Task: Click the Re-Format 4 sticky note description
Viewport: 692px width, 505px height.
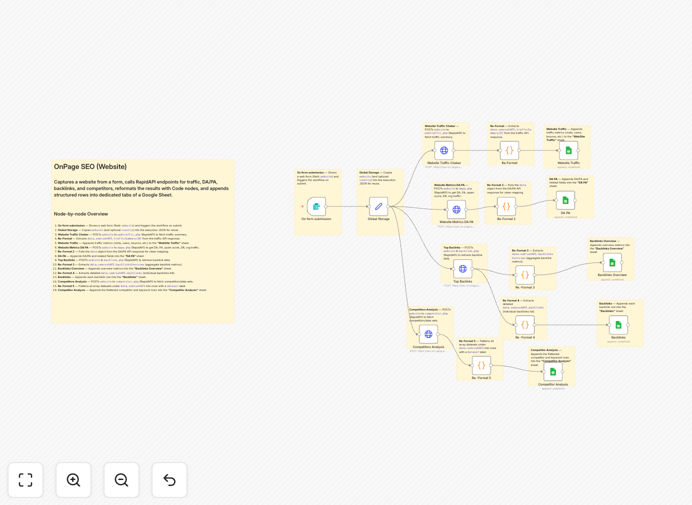Action: 523,306
